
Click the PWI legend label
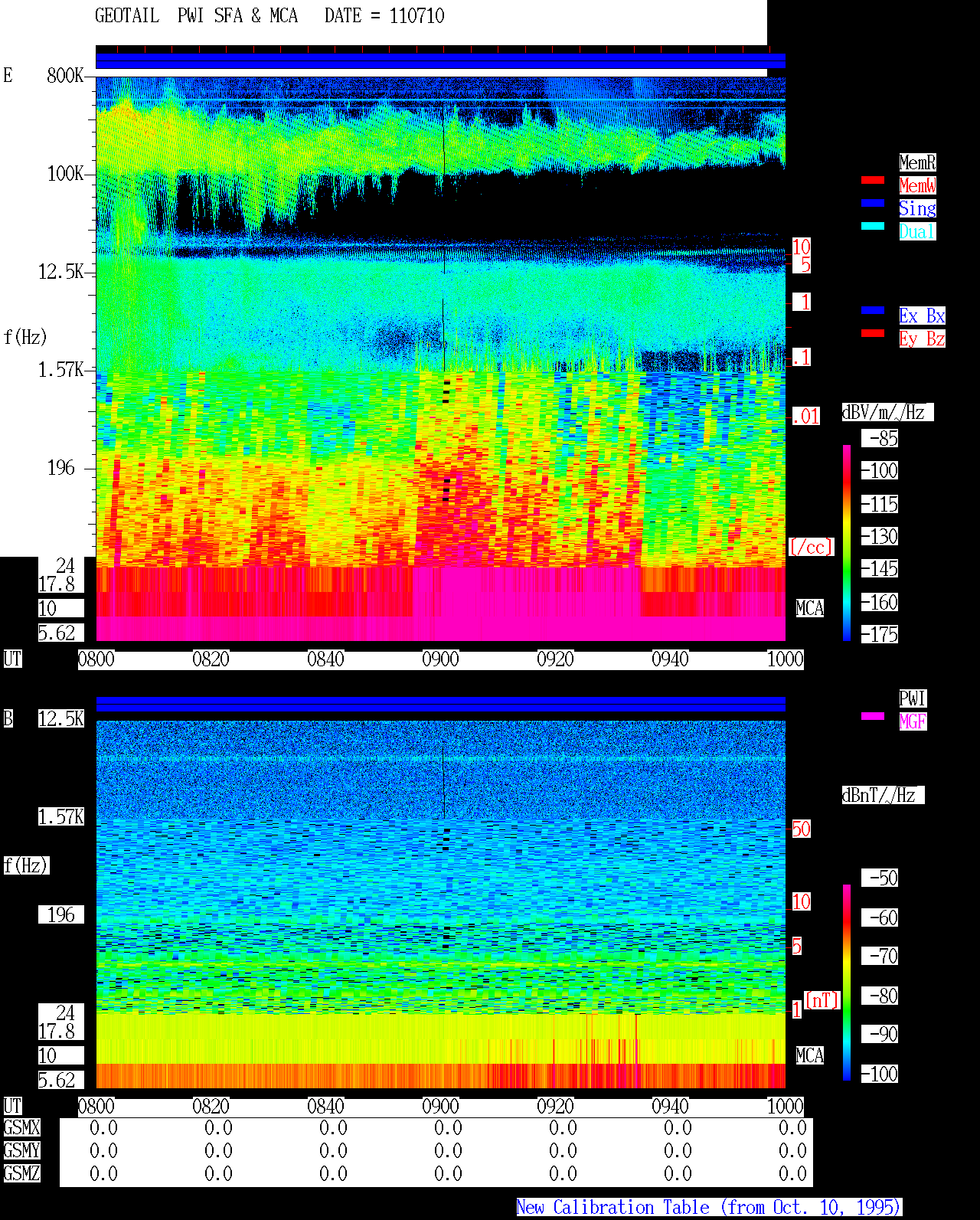(913, 698)
